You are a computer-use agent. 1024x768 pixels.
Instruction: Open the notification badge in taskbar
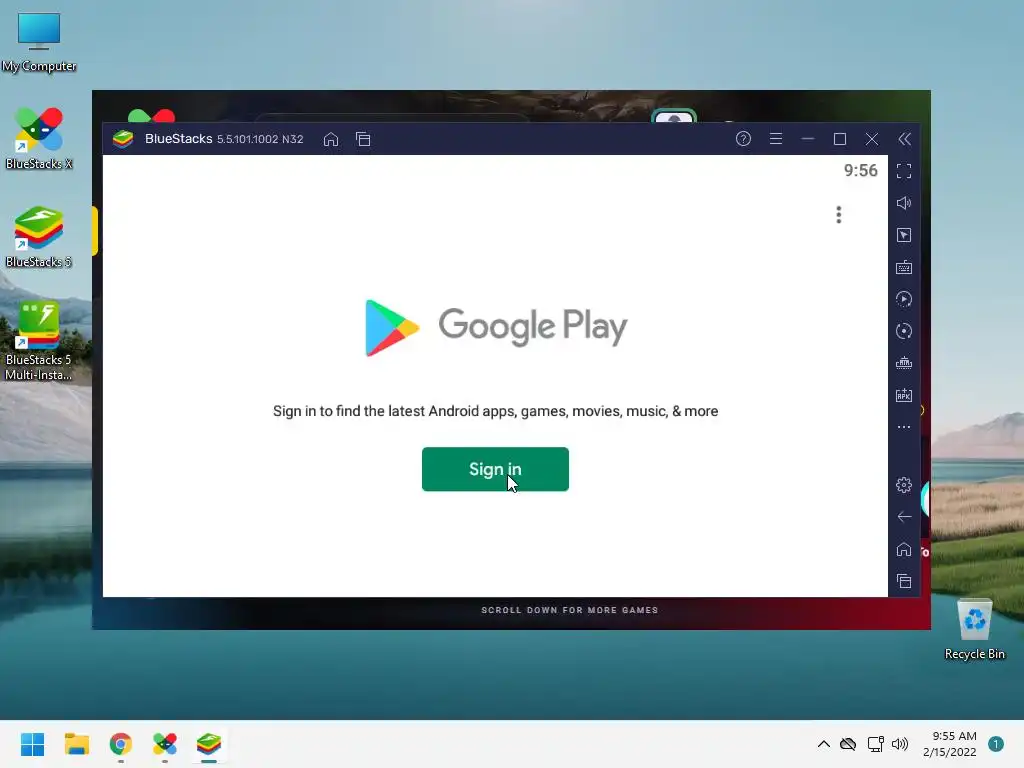996,744
